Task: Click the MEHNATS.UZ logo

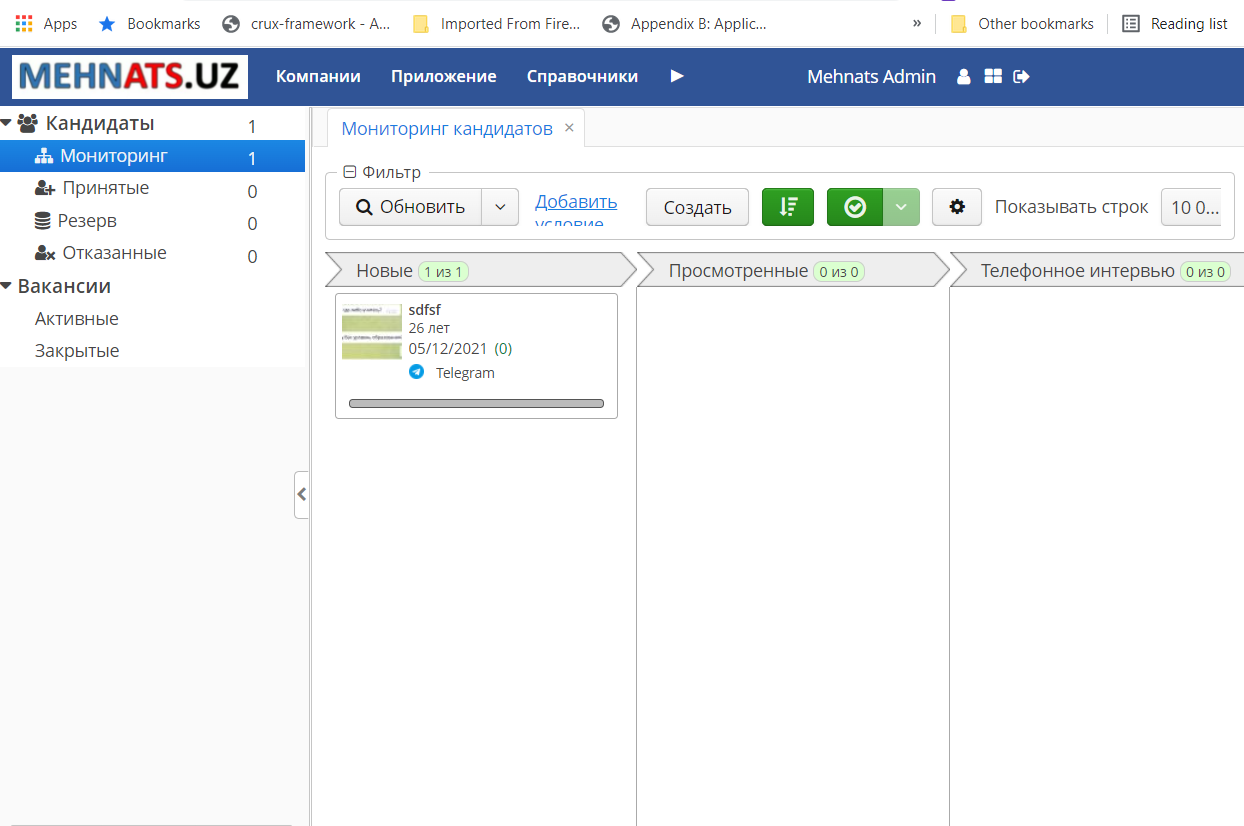Action: tap(130, 77)
